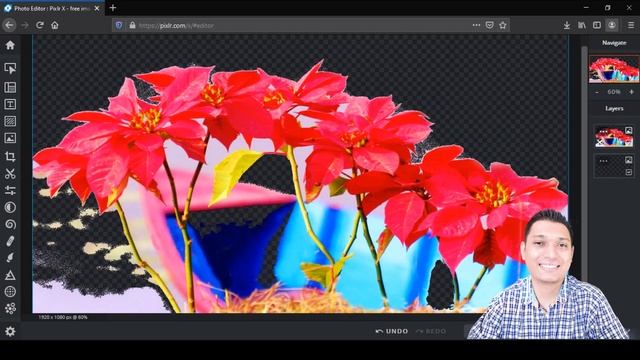Click the dotted cluster tool icon
The image size is (640, 360).
(x=10, y=308)
